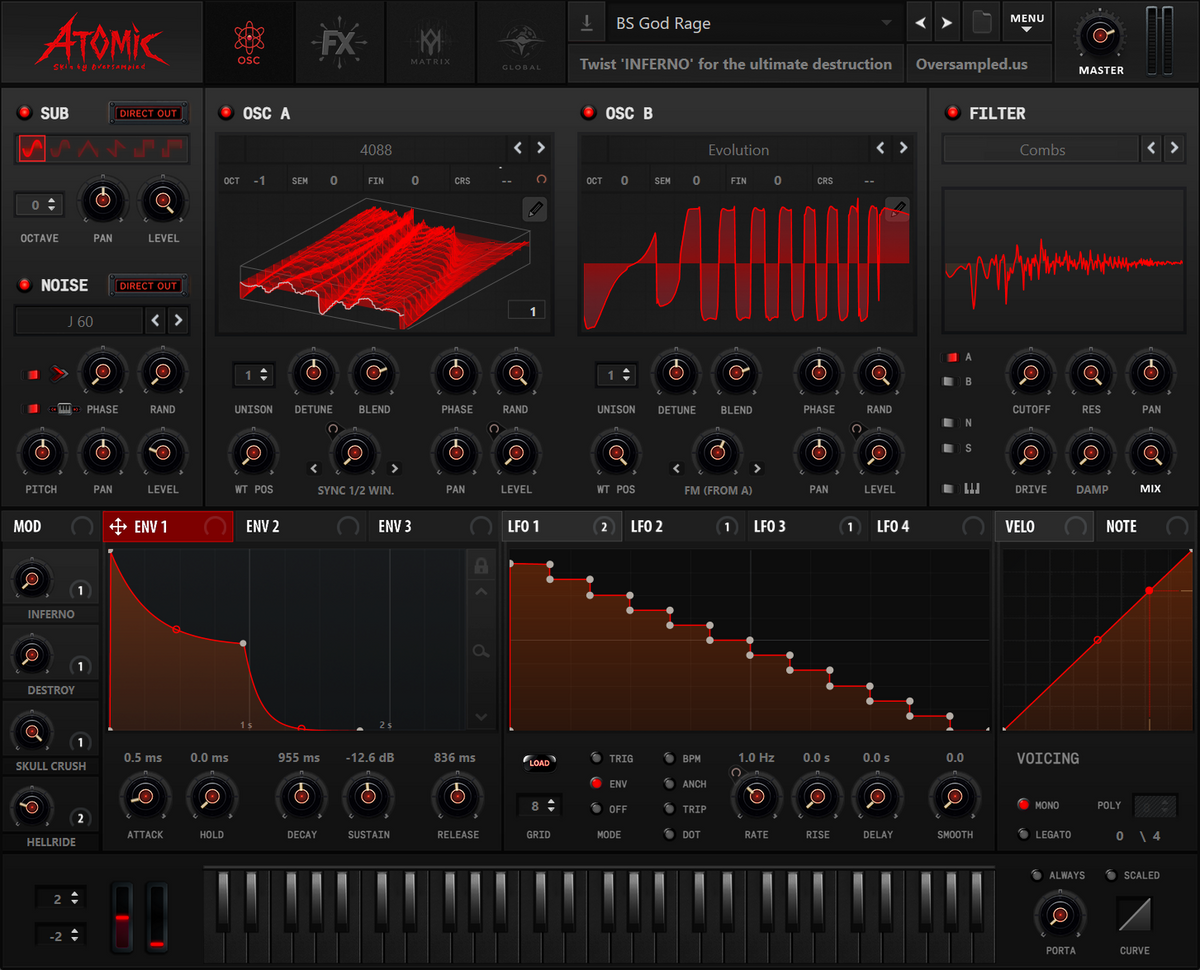Click DIRECT OUT on the SUB section
1200x970 pixels.
pos(148,113)
